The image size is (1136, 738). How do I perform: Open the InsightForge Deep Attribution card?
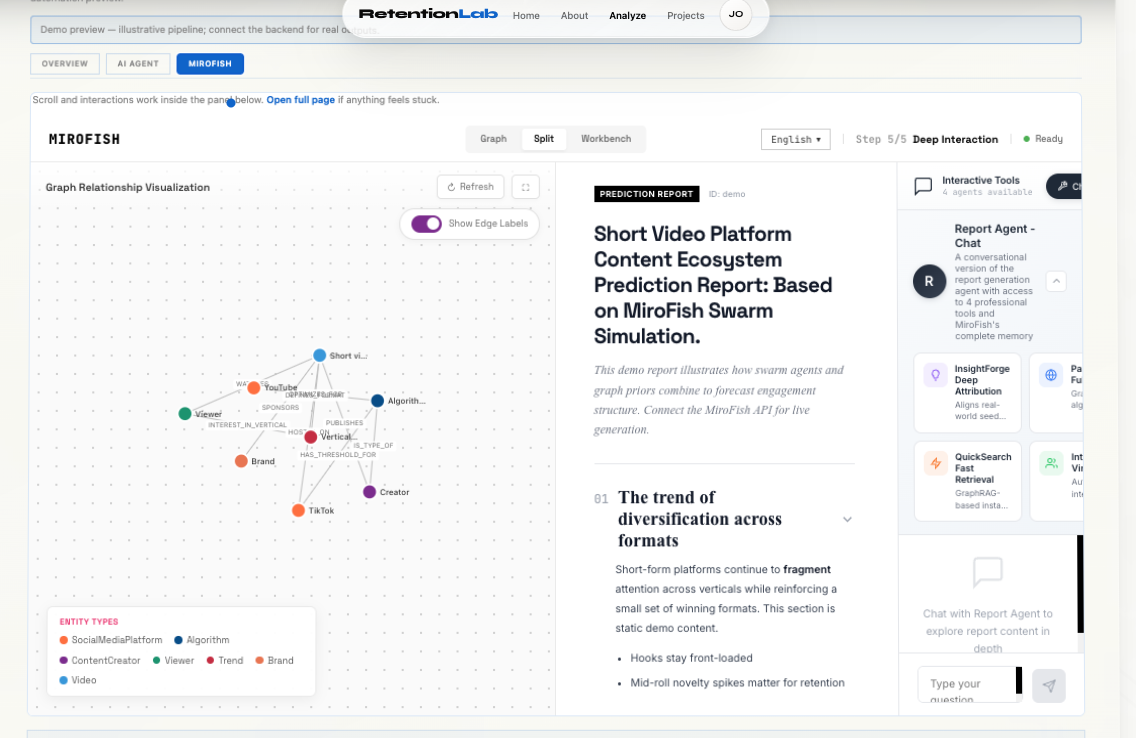967,393
